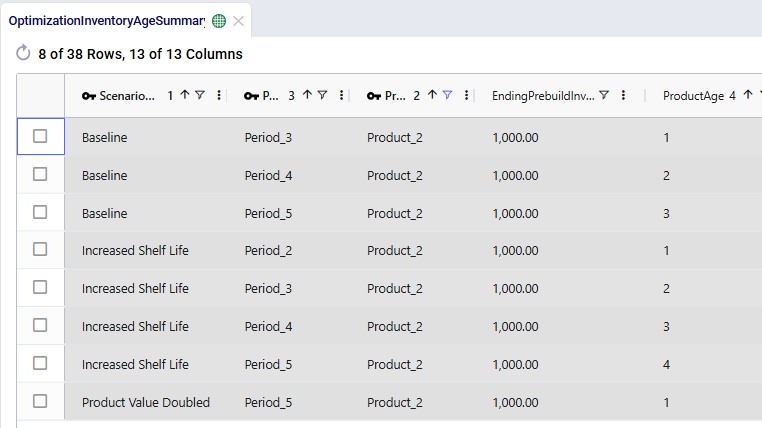Open the Period column options menu
Viewport: 762px width, 428px height.
342,95
